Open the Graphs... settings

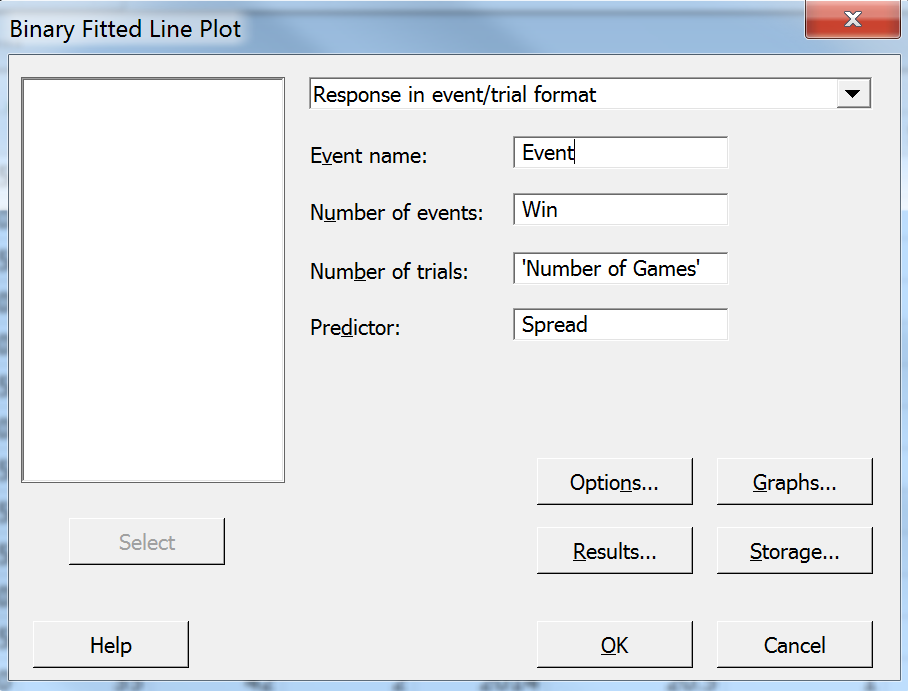(794, 483)
